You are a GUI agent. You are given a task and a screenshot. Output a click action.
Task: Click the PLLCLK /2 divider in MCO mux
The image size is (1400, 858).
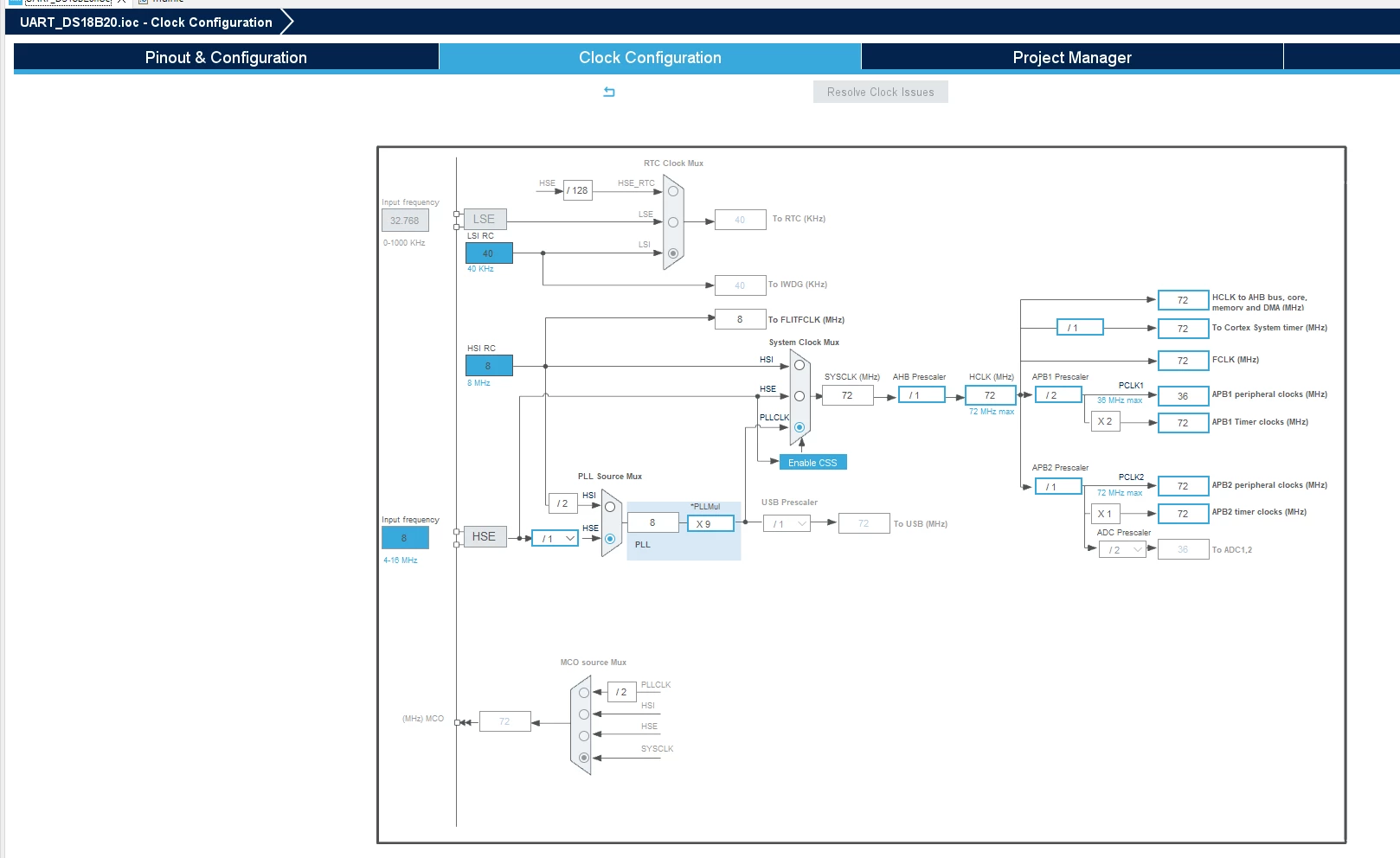[621, 692]
